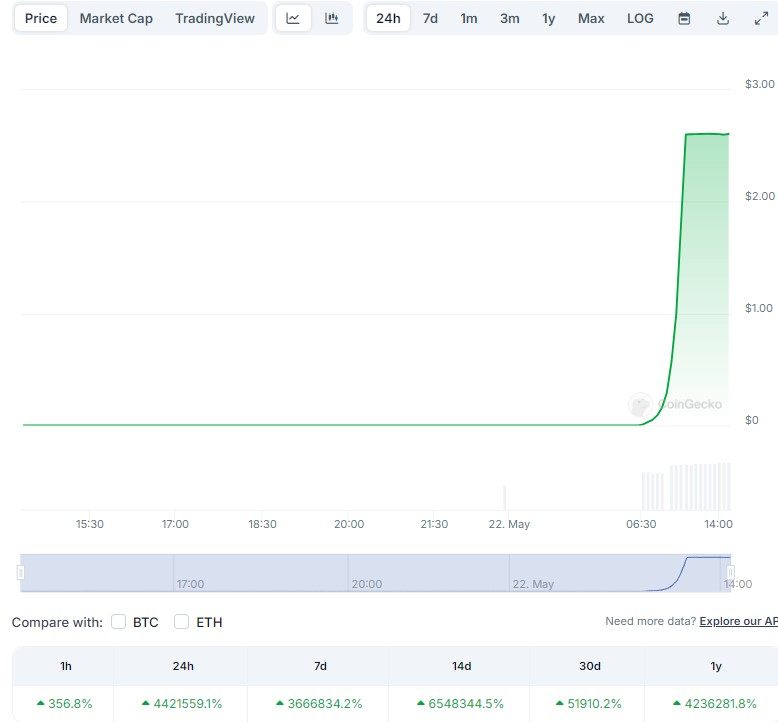Select the Price tab
Viewport: 778px width, 722px height.
tap(41, 18)
